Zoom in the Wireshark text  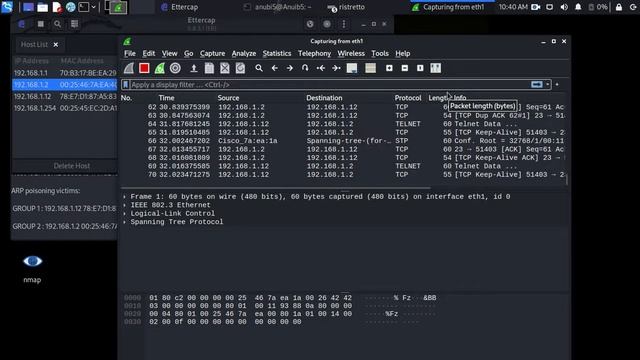389,68
